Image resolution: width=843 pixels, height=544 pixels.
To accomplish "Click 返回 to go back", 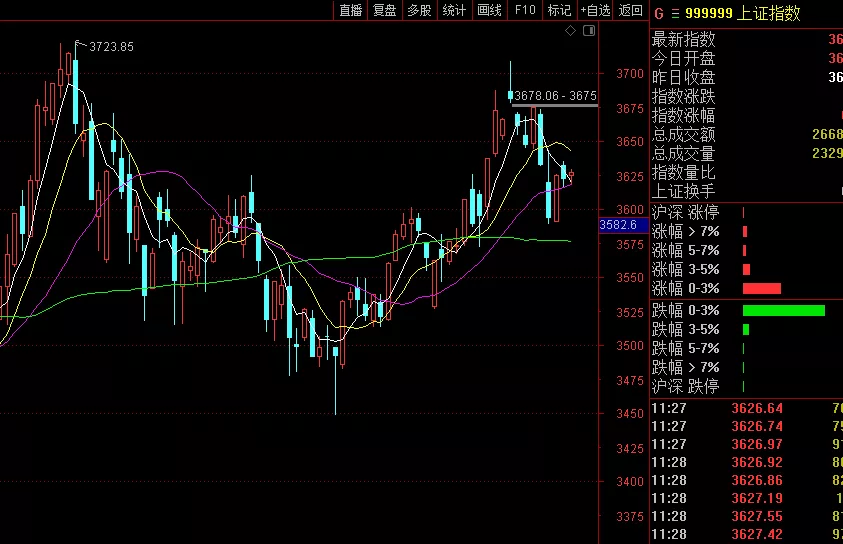I will click(631, 10).
